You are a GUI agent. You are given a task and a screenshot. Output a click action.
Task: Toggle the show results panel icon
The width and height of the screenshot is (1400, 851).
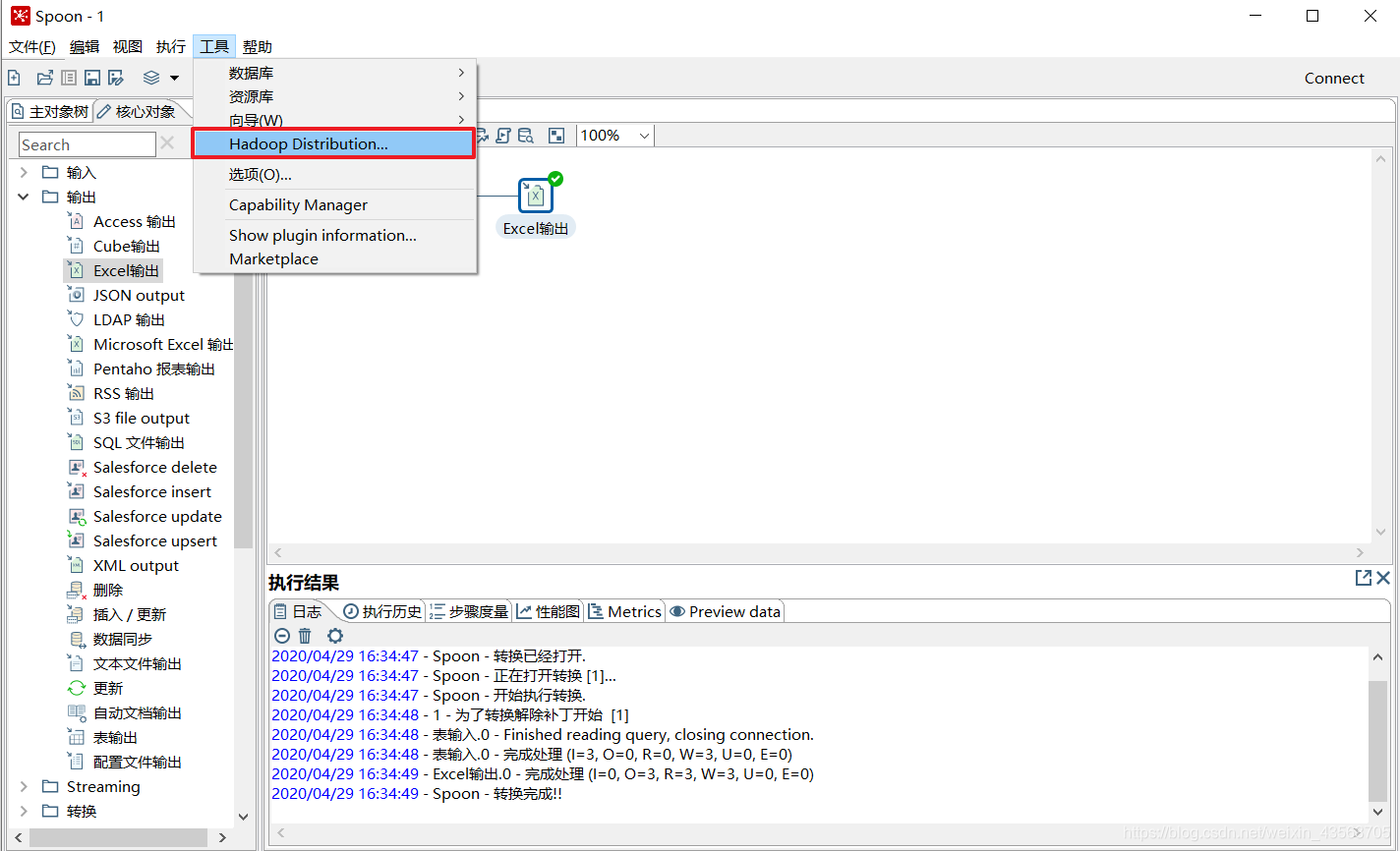555,136
